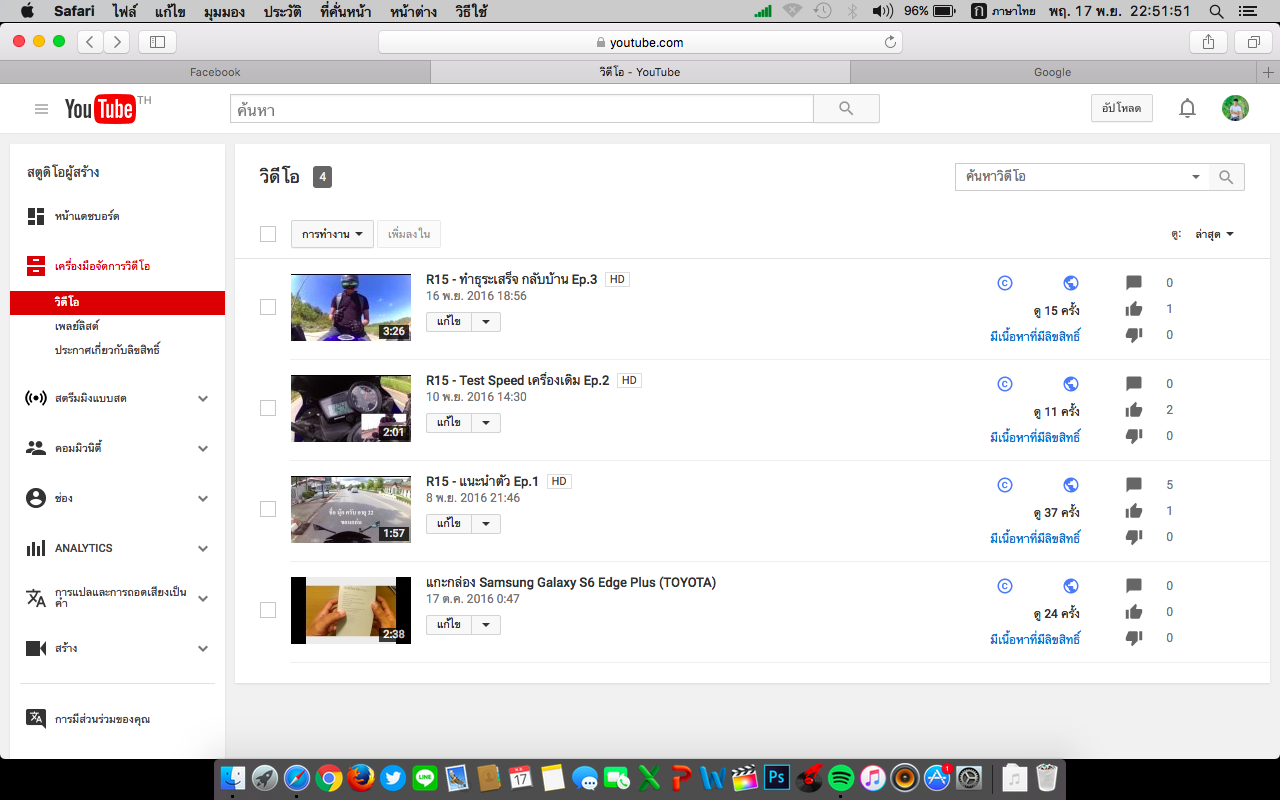Open the ที่คั่นหน้า menu
This screenshot has height=800, width=1280.
345,11
